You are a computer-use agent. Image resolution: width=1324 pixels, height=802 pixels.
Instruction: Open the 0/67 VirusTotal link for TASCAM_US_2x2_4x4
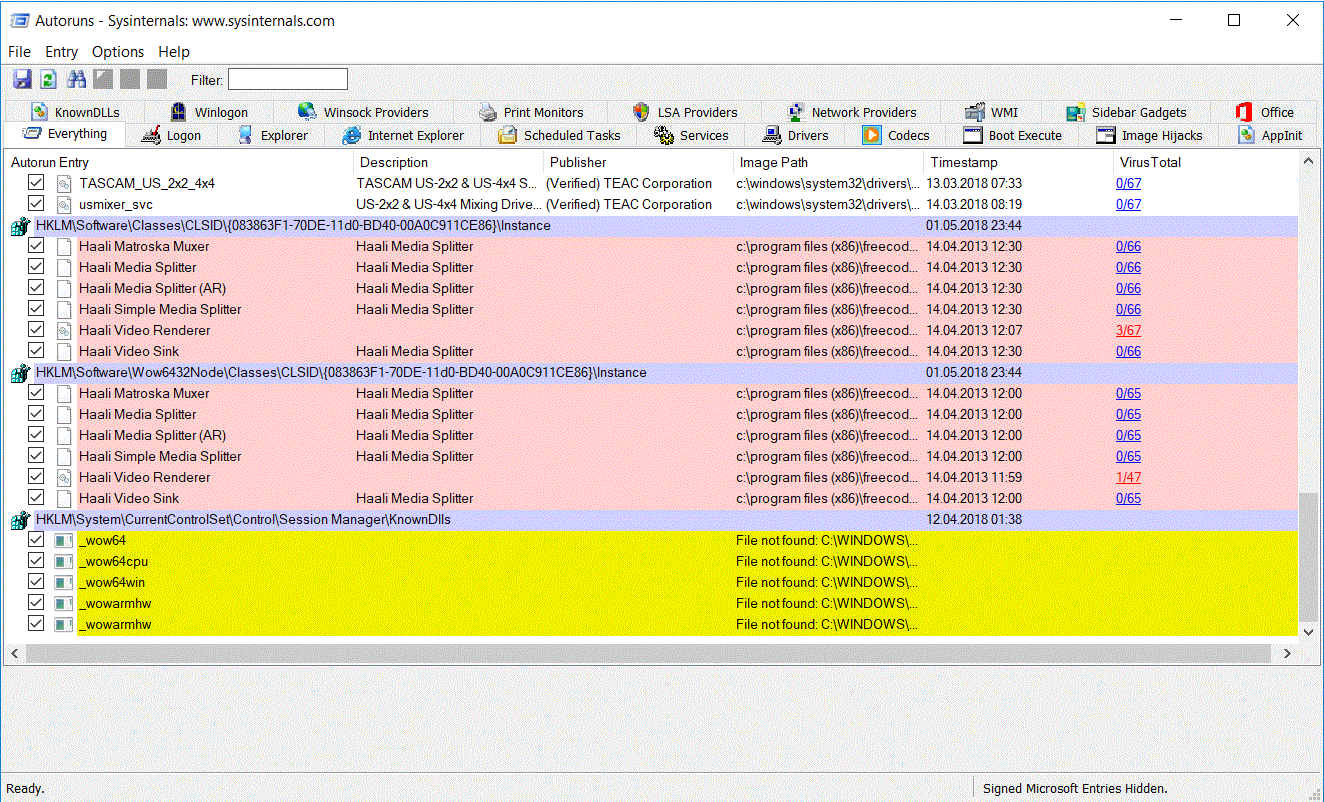point(1128,183)
